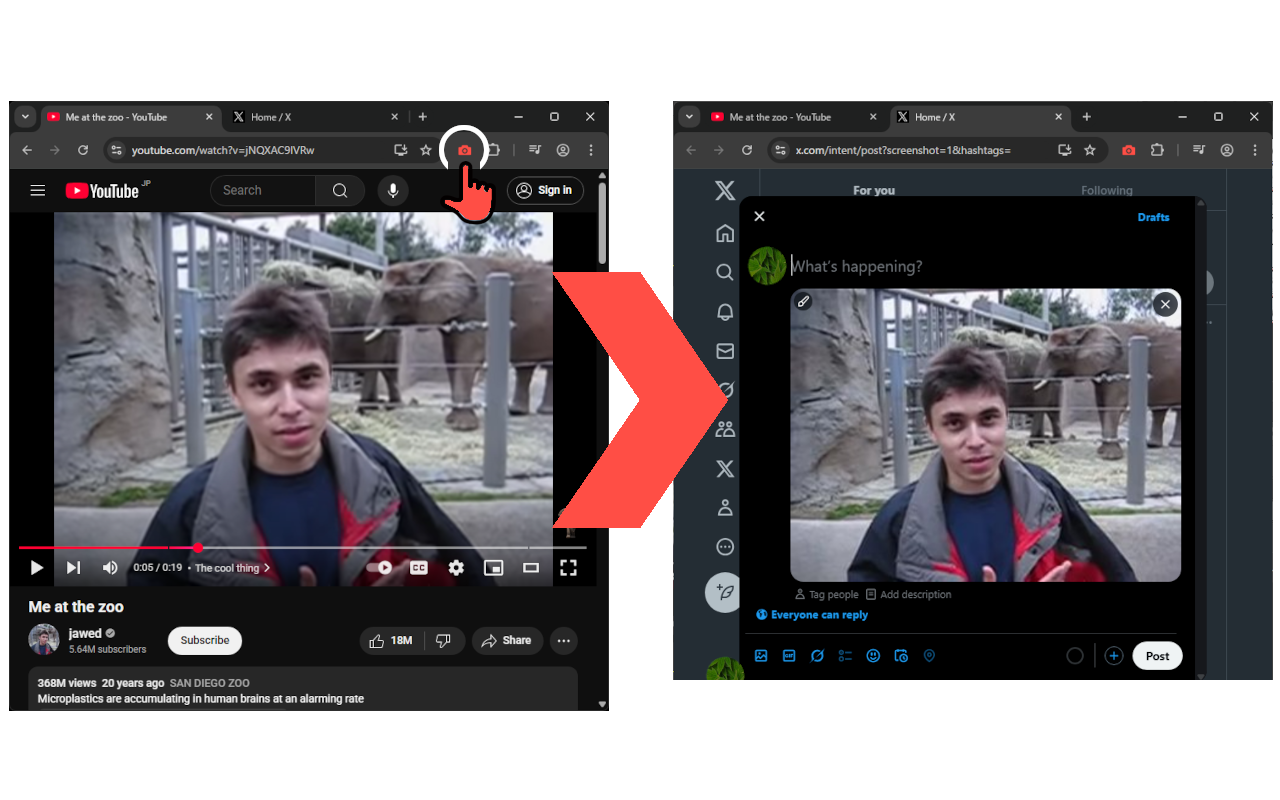Switch to the 'For you' tab on X
This screenshot has width=1280, height=800.
[x=874, y=190]
